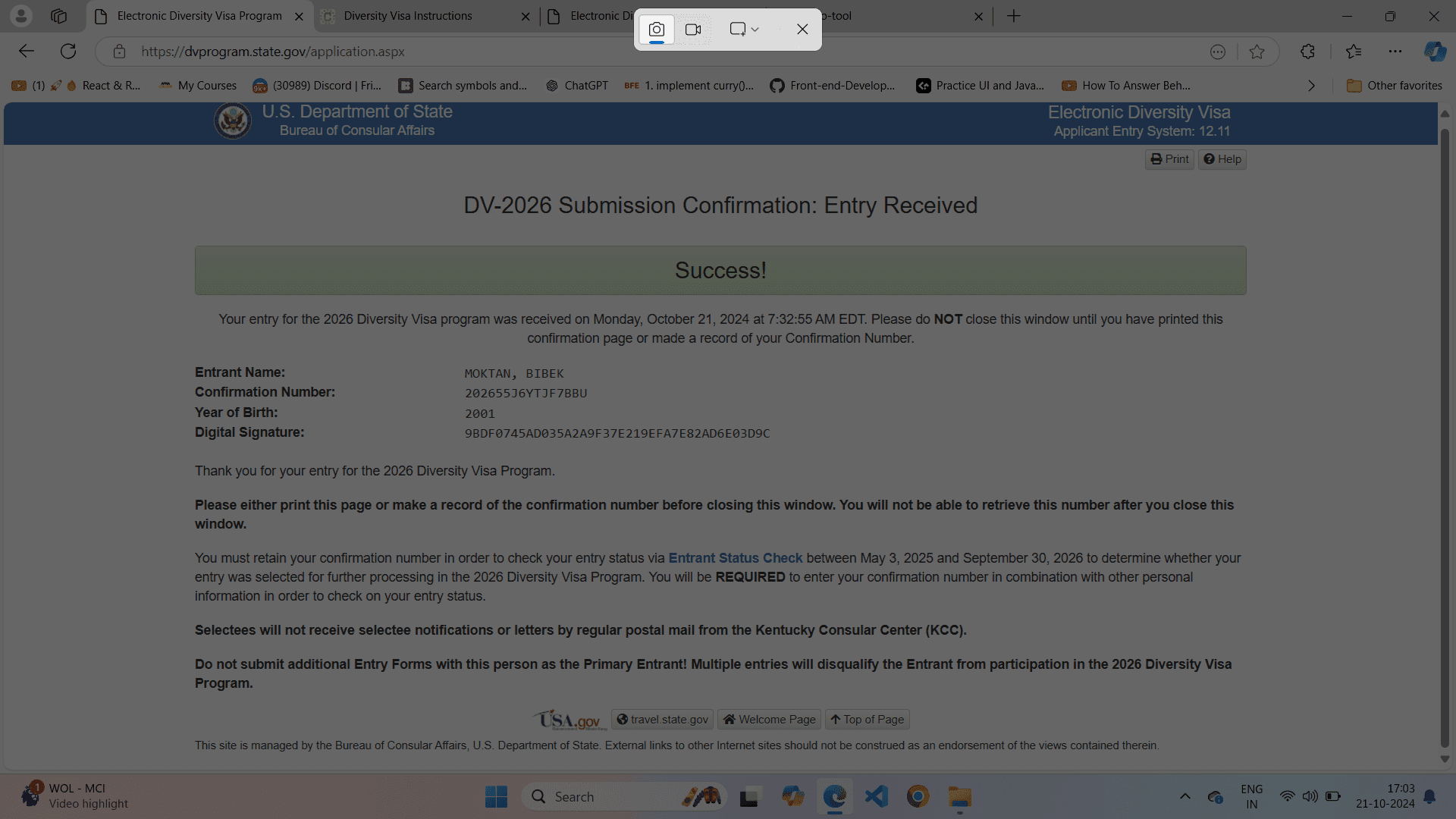Open the Entrant Status Check link

point(735,558)
